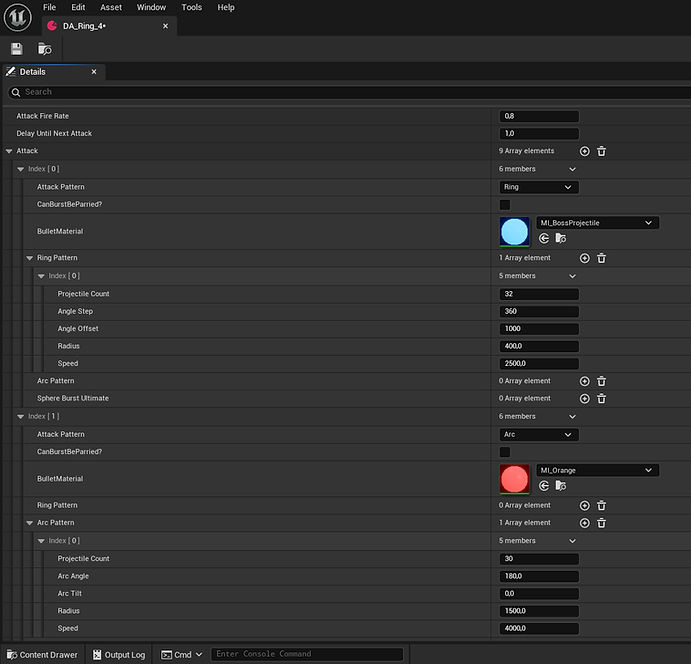Viewport: 691px width, 664px height.
Task: Open element options for Attack Index 0
Action: tap(572, 169)
